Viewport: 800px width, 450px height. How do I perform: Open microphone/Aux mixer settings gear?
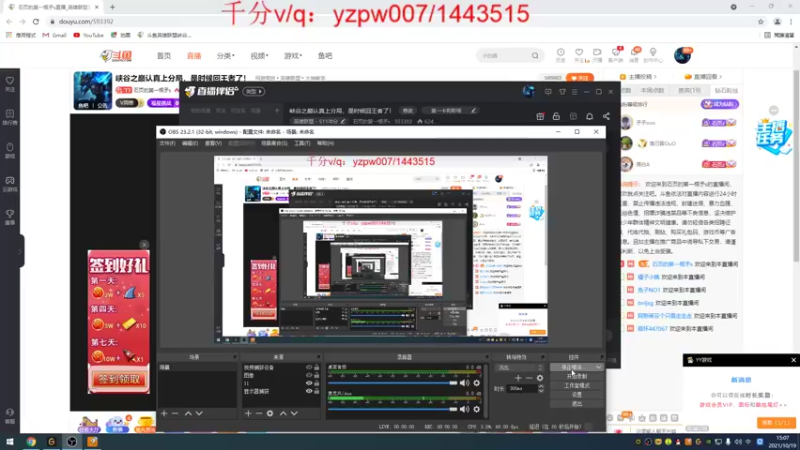[x=477, y=409]
